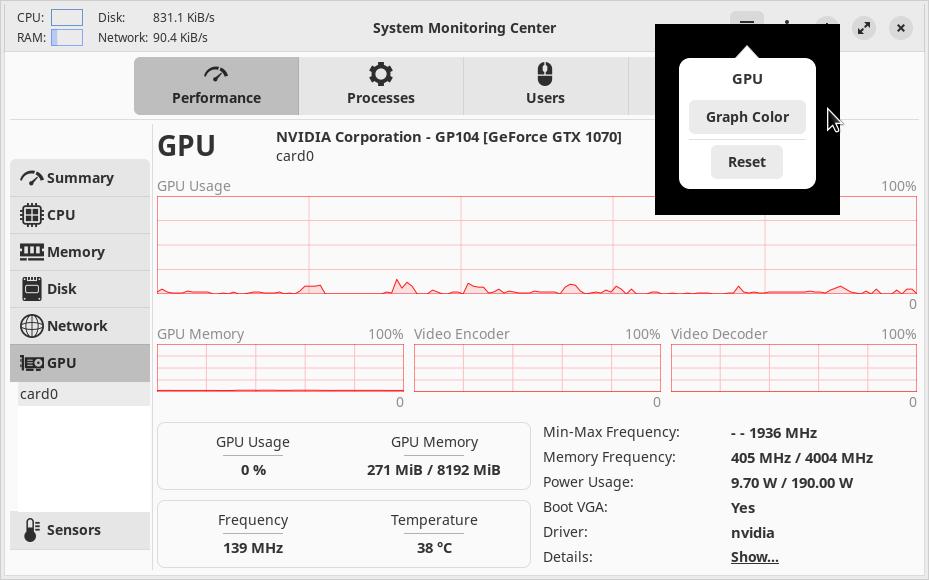929x580 pixels.
Task: Click on the GPU Usage graph
Action: (x=536, y=245)
